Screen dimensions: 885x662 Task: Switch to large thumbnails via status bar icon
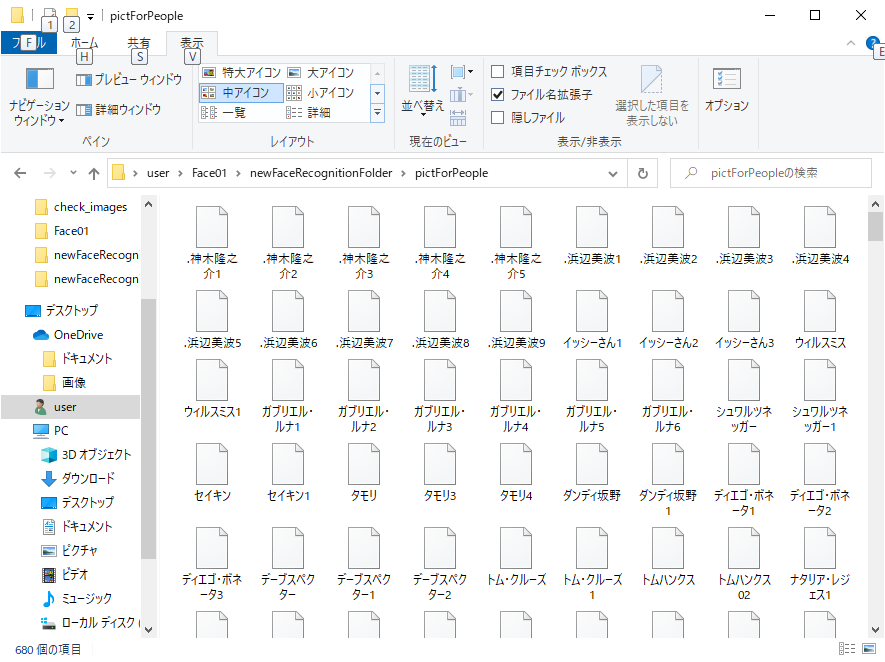[869, 648]
